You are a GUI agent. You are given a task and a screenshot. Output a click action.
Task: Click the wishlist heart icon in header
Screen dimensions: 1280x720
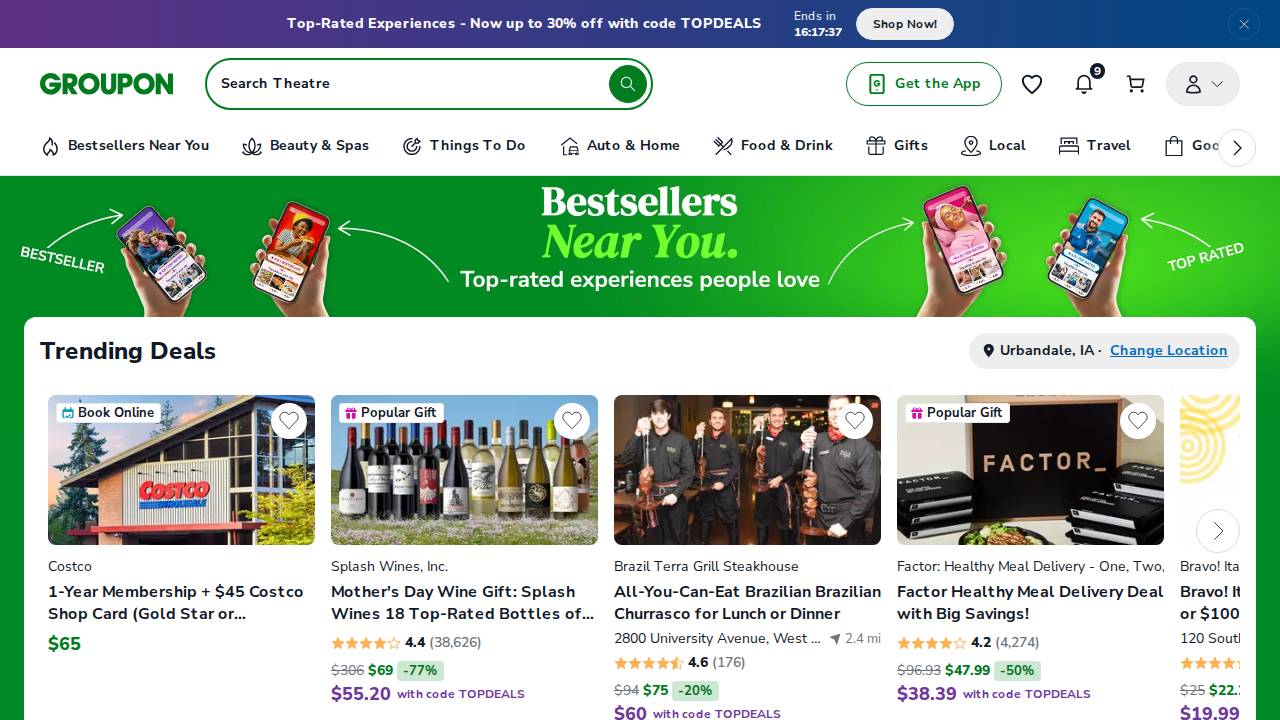coord(1032,84)
